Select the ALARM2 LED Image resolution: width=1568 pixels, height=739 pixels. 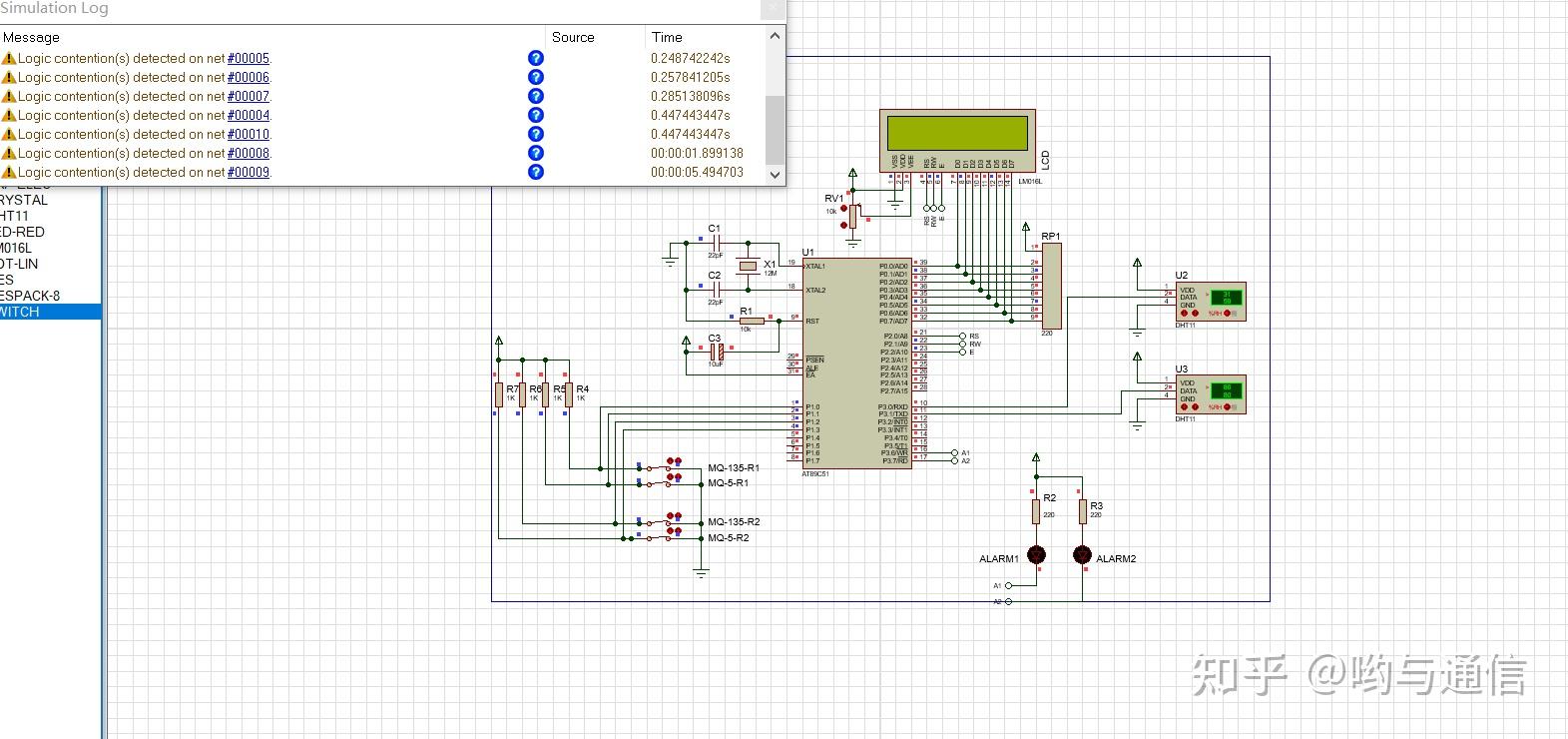tap(1082, 554)
